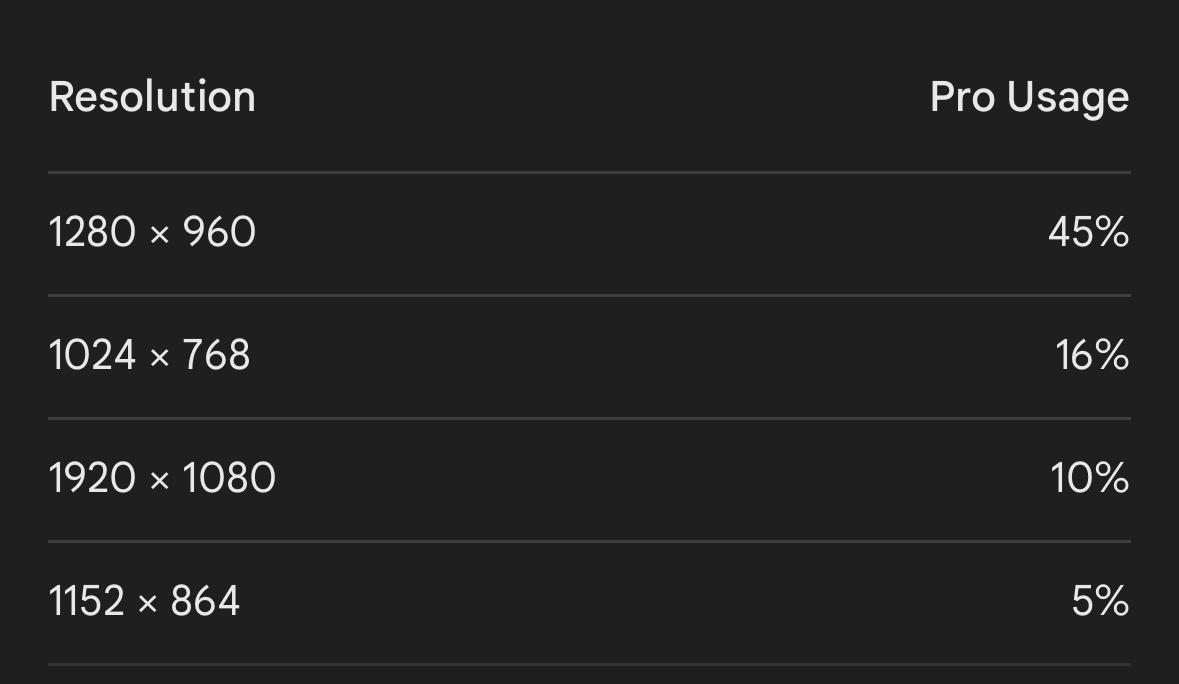Click the 1280 width number

[x=92, y=232]
